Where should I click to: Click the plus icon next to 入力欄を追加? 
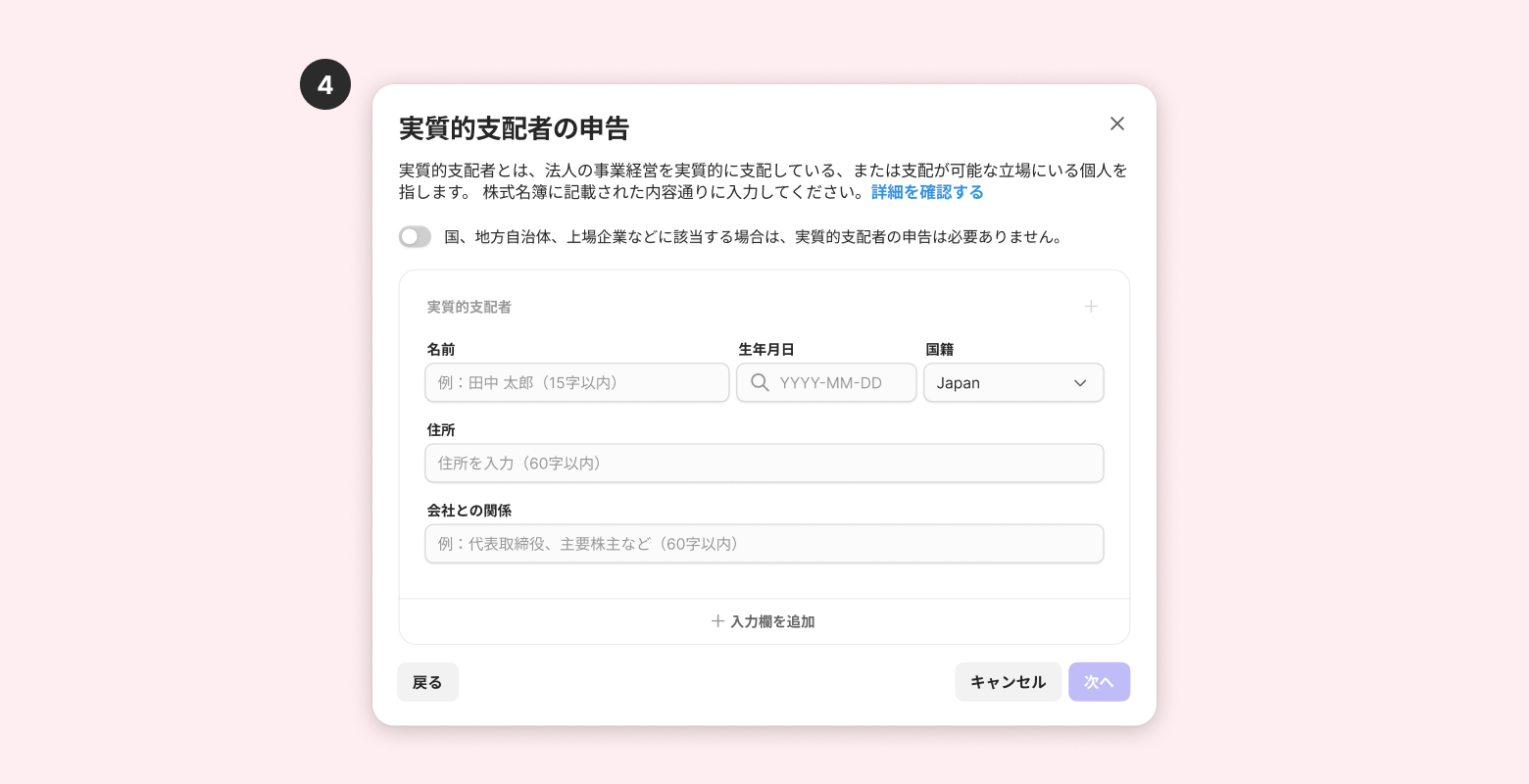pos(717,621)
